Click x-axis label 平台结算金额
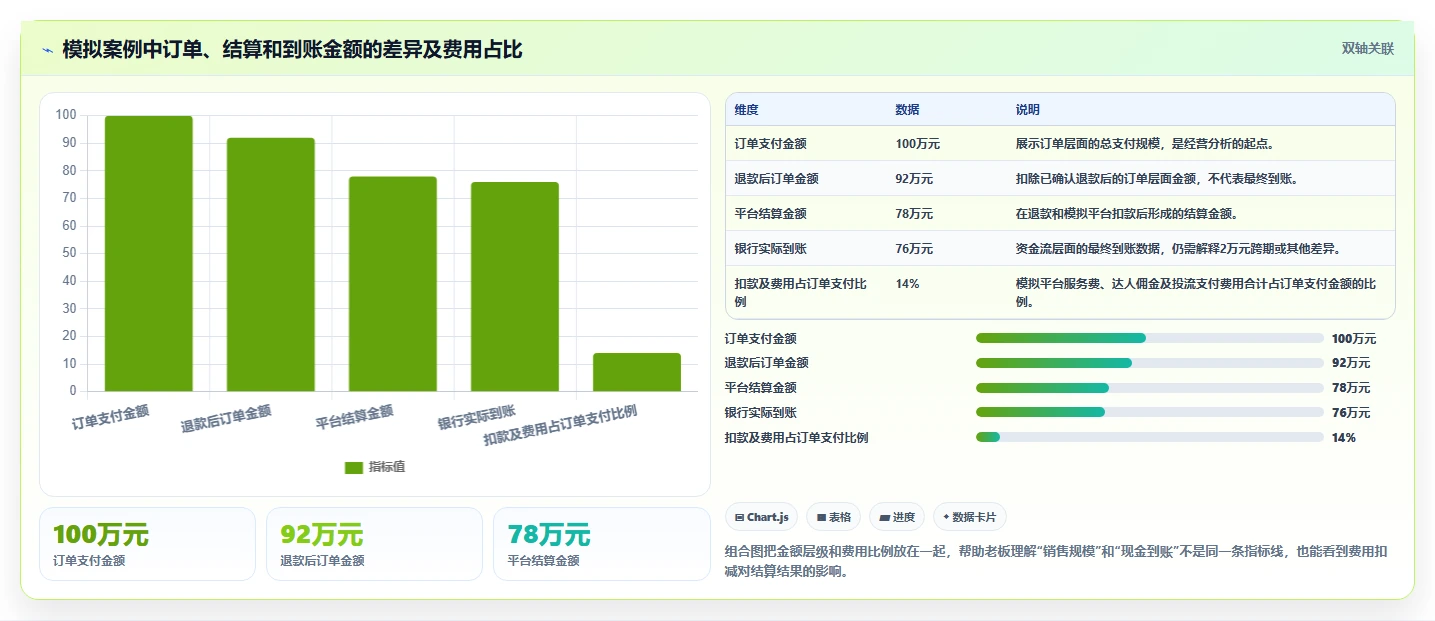 tap(354, 417)
